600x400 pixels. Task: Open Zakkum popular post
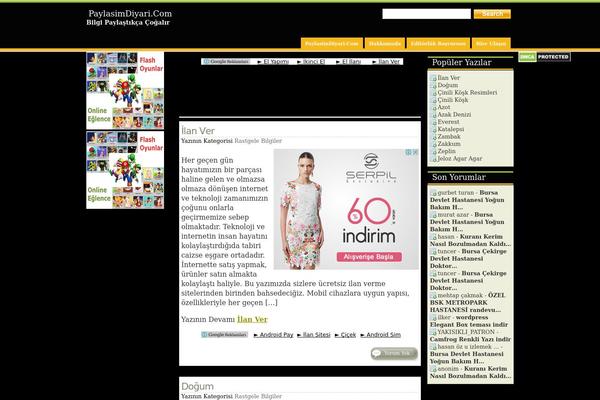449,144
